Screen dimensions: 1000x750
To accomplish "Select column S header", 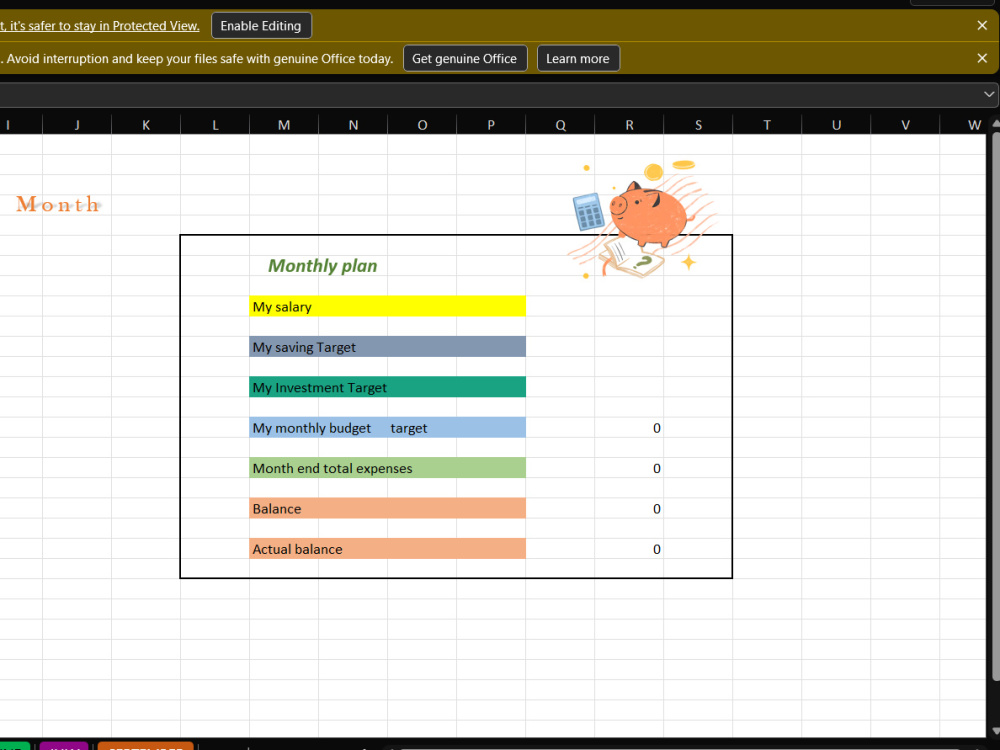I will (x=698, y=125).
